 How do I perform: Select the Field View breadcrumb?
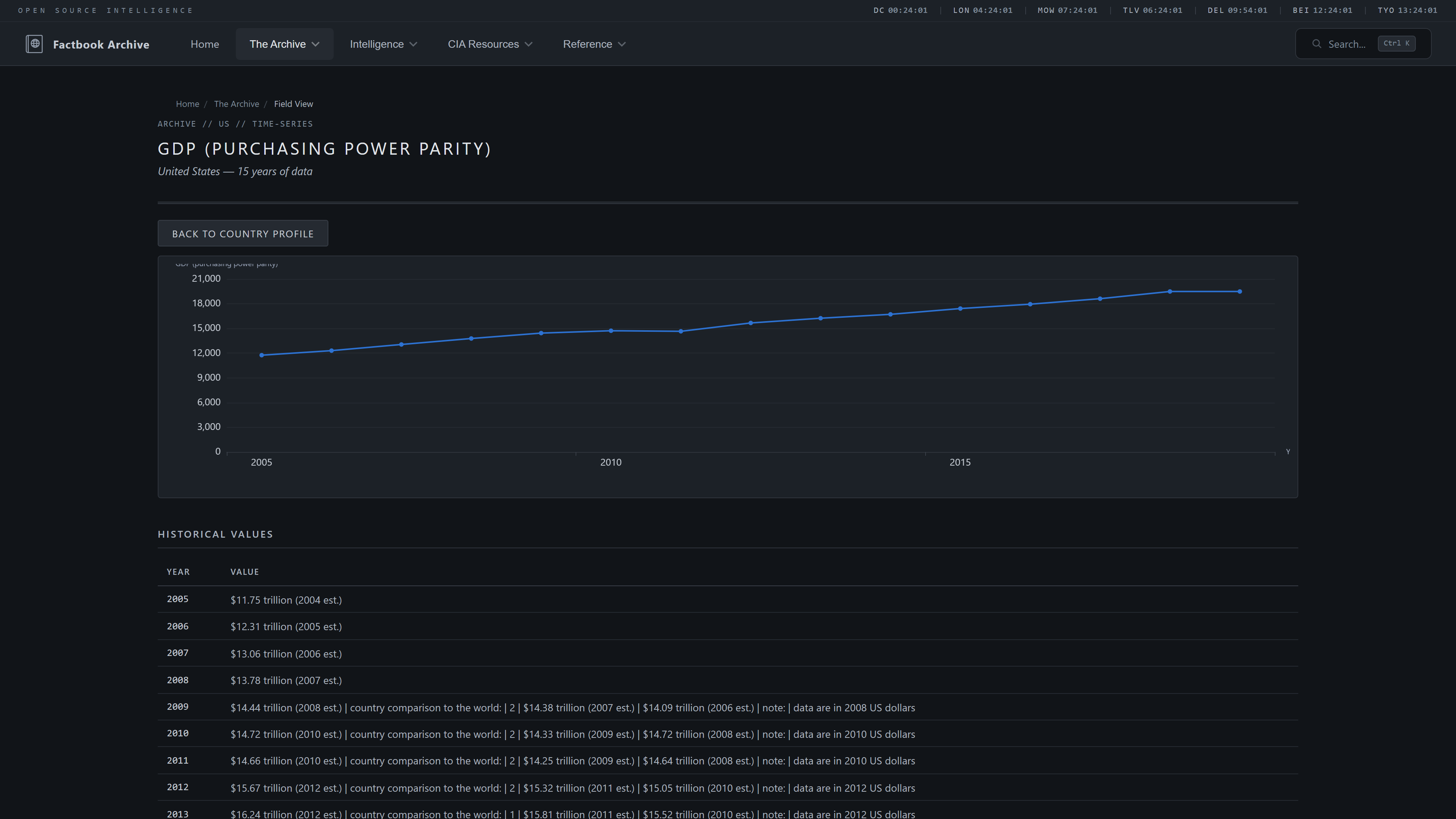click(x=293, y=104)
